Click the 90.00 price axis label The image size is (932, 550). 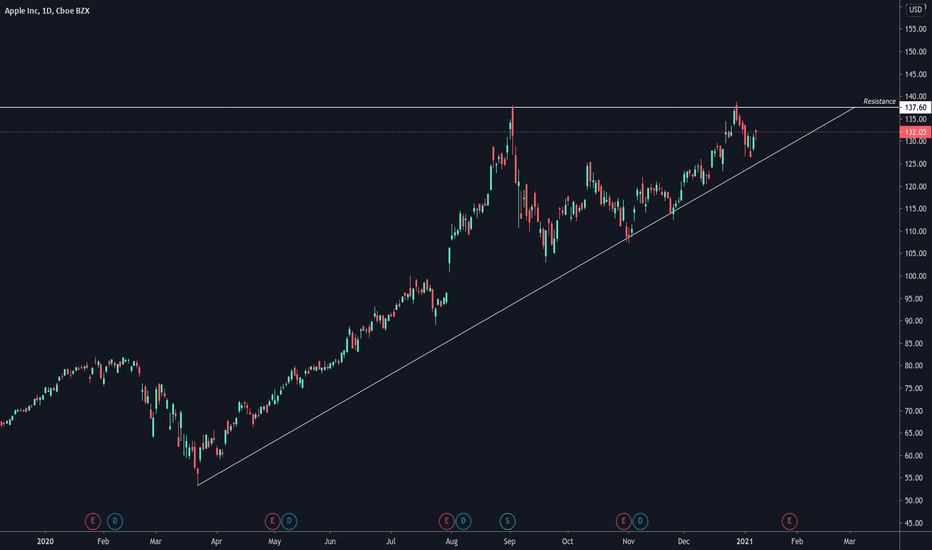click(915, 321)
